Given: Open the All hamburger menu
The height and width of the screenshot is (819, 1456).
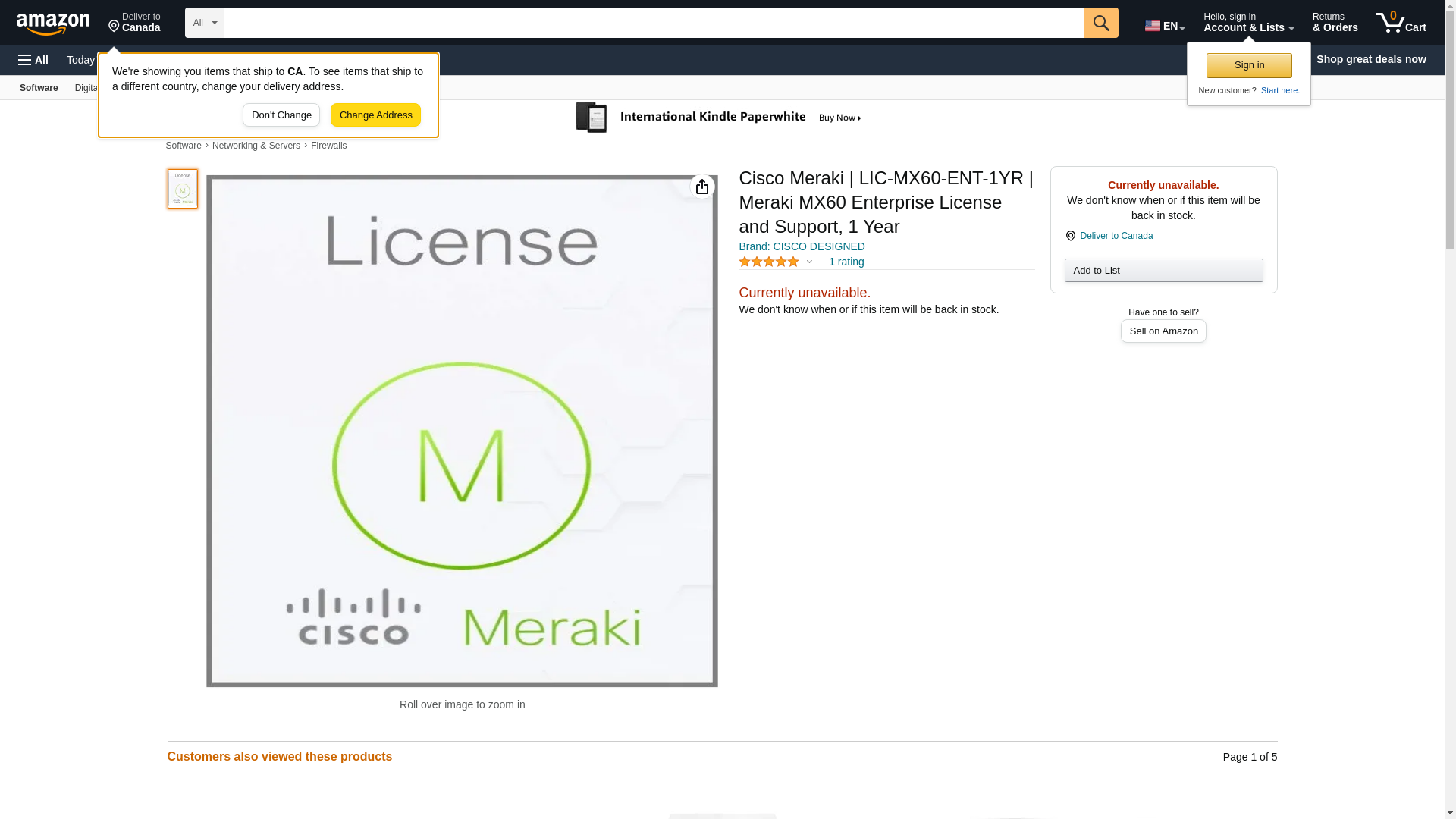Looking at the screenshot, I should [33, 60].
